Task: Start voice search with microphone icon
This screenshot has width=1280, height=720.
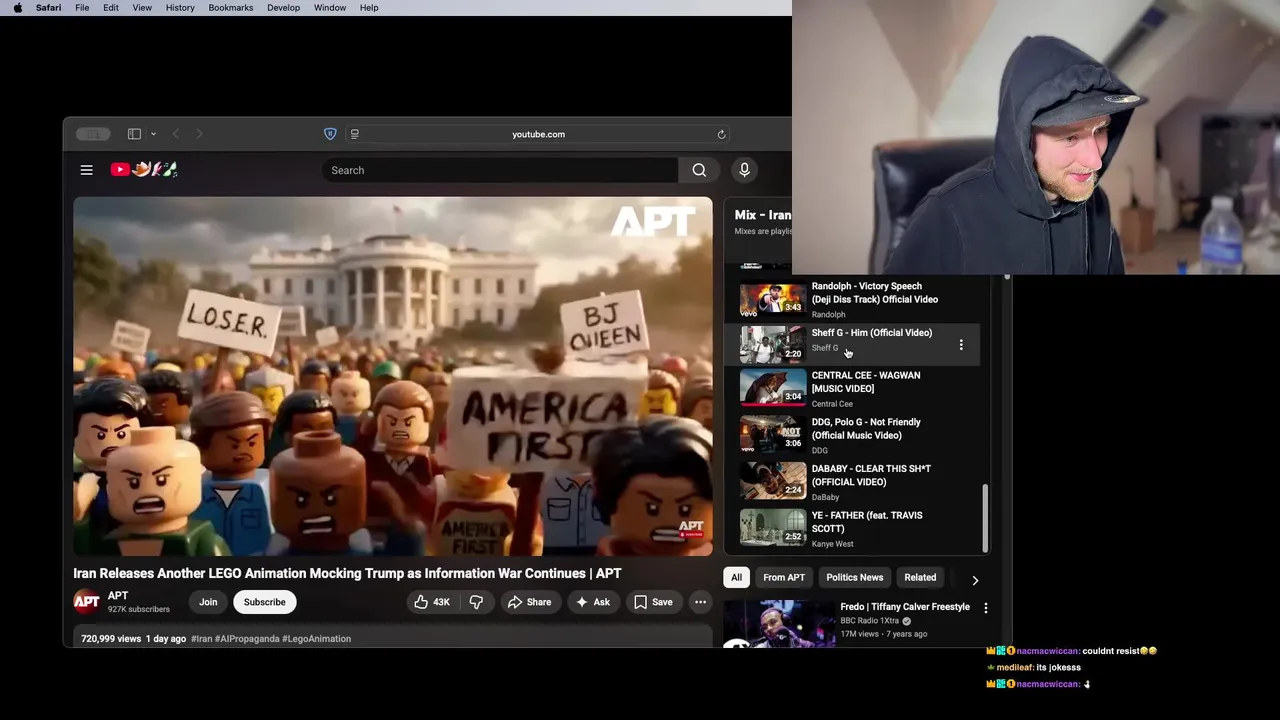Action: [x=744, y=170]
